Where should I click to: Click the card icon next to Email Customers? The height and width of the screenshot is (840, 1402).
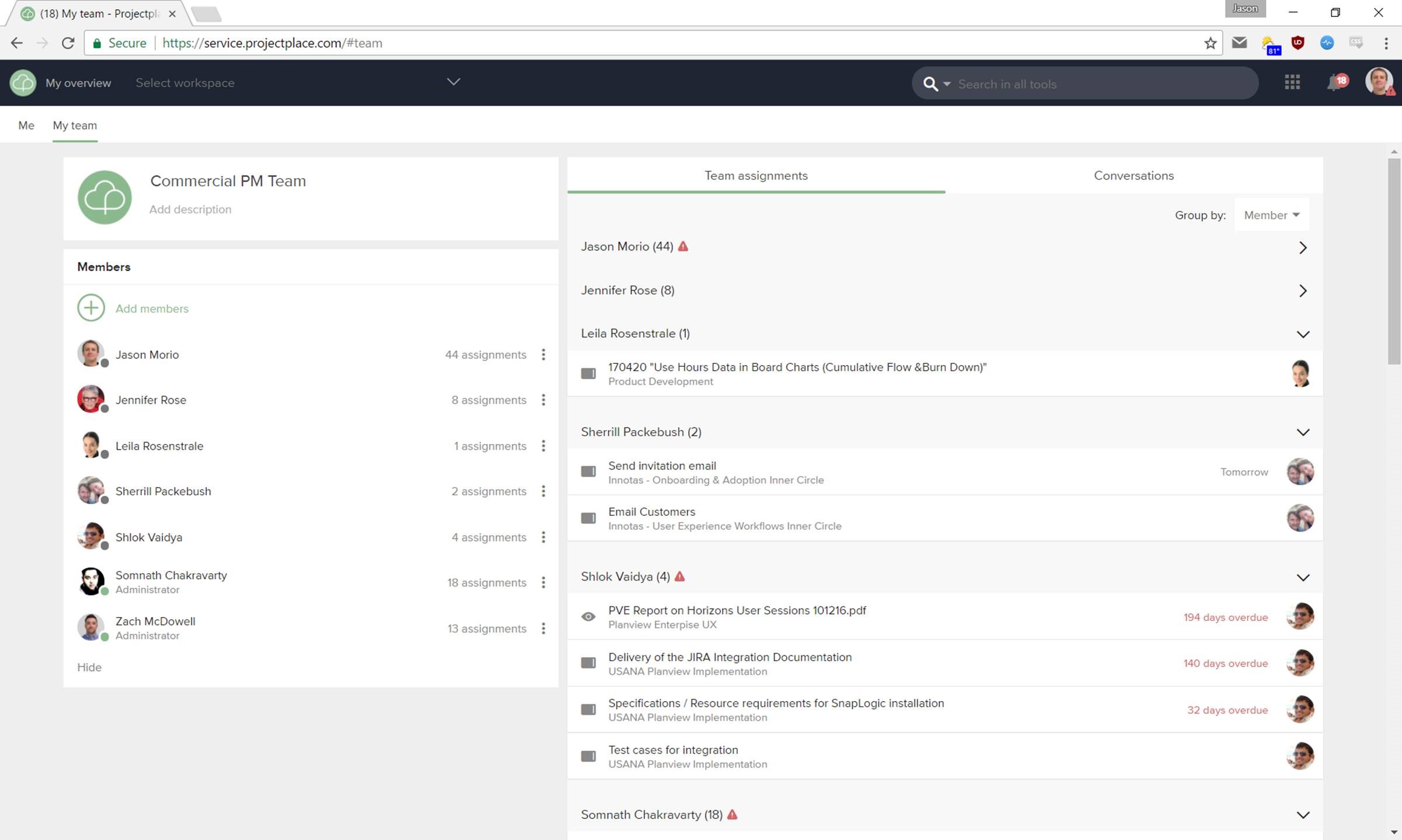pyautogui.click(x=588, y=518)
